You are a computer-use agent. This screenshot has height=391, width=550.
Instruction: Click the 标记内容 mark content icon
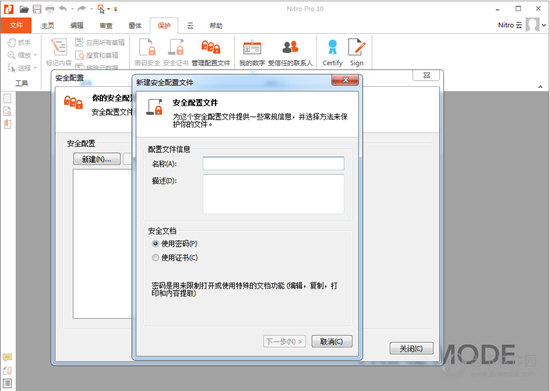59,47
